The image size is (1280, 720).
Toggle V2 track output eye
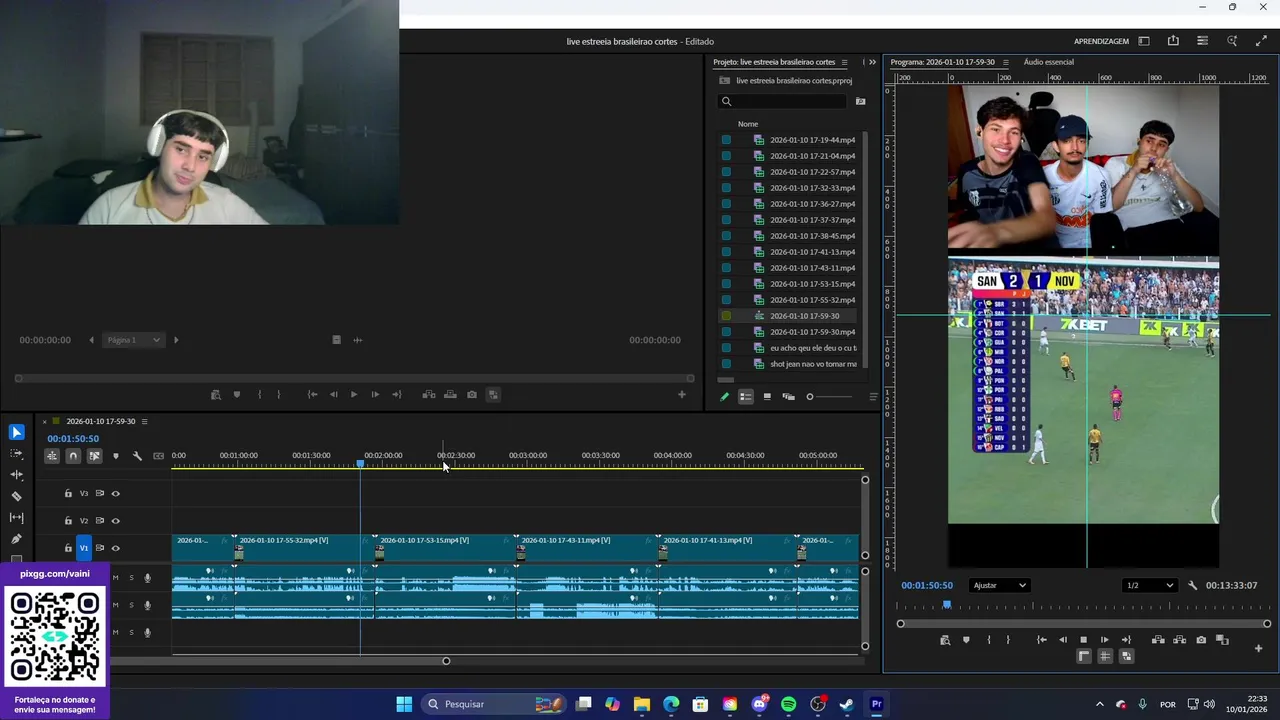click(x=115, y=521)
